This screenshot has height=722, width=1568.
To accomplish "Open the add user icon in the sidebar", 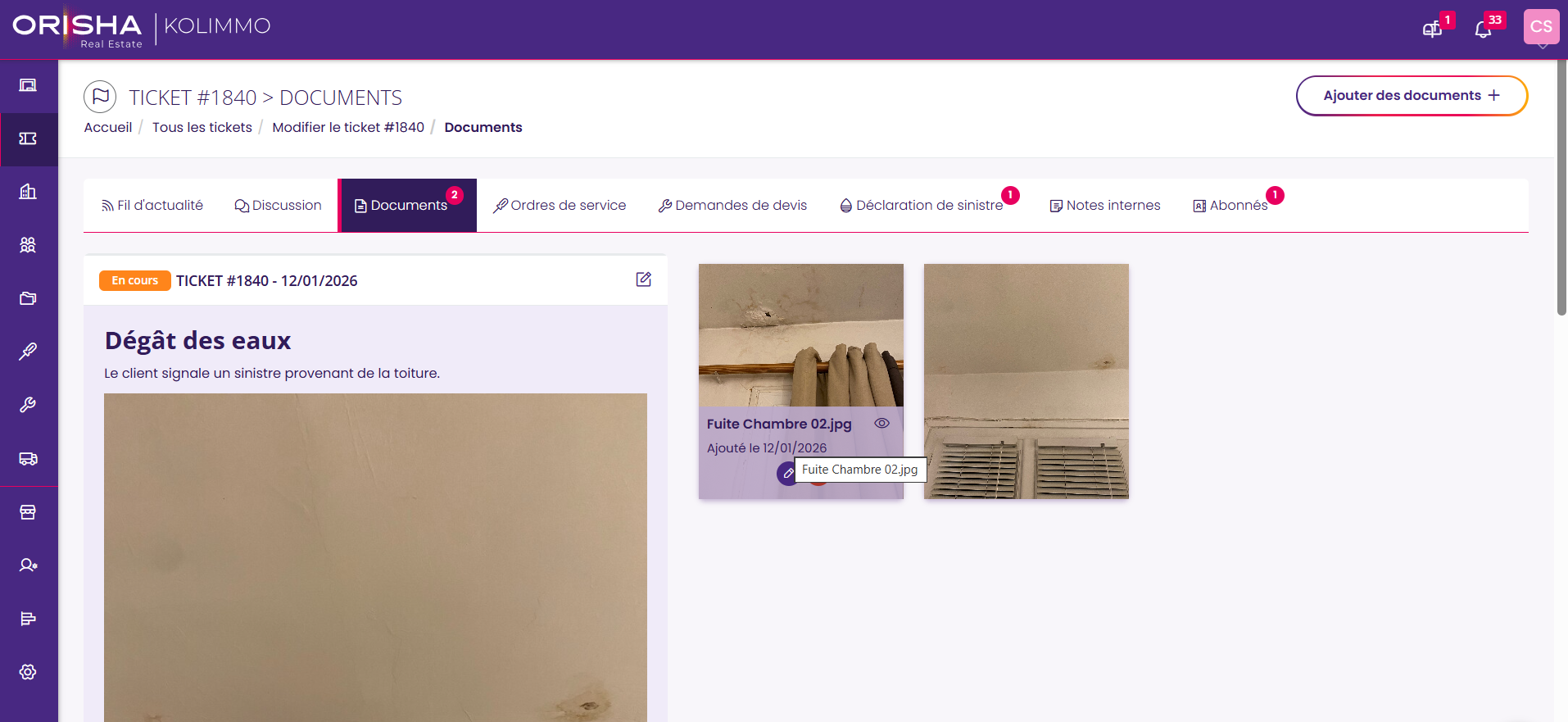I will click(28, 565).
